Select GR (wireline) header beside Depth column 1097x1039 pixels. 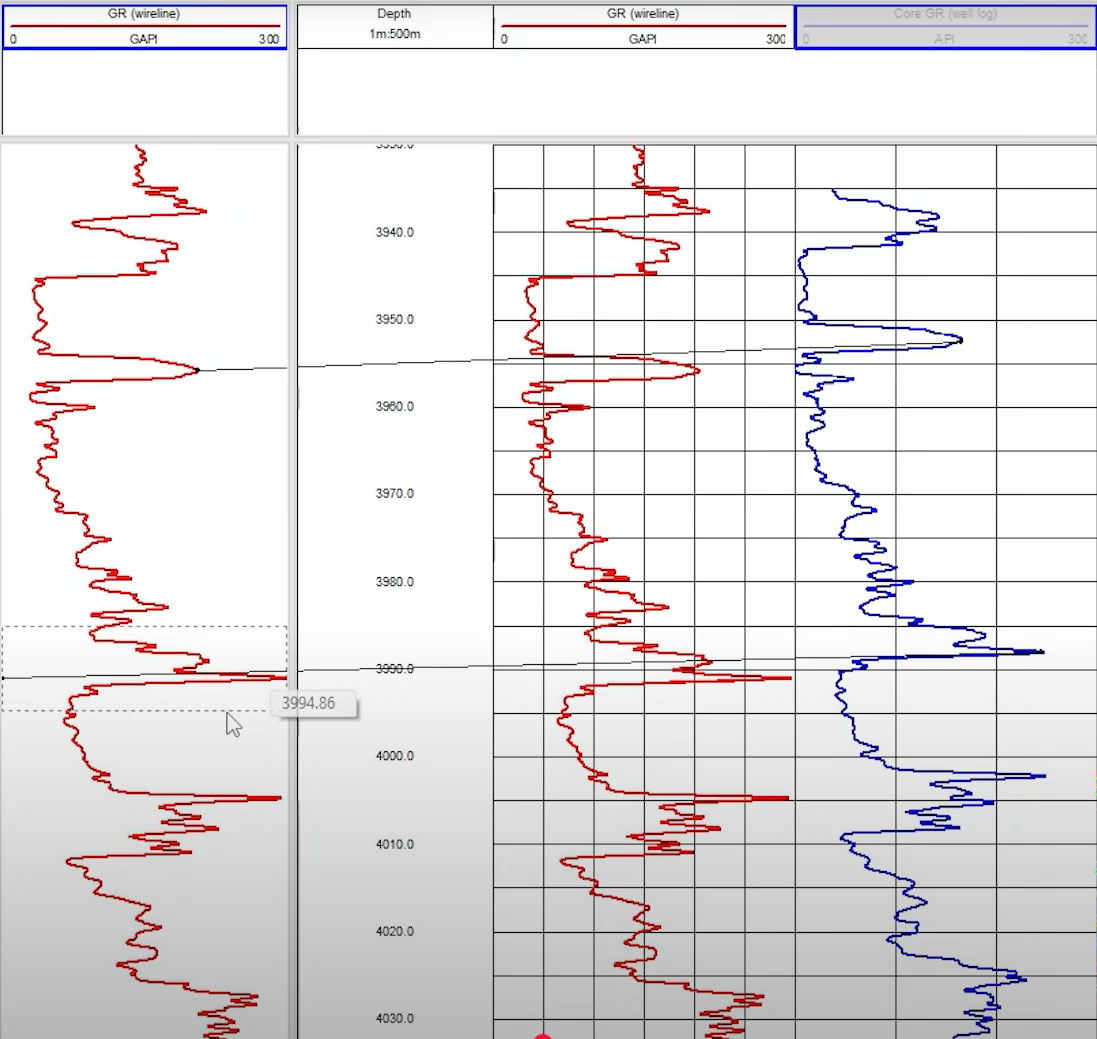[x=644, y=14]
